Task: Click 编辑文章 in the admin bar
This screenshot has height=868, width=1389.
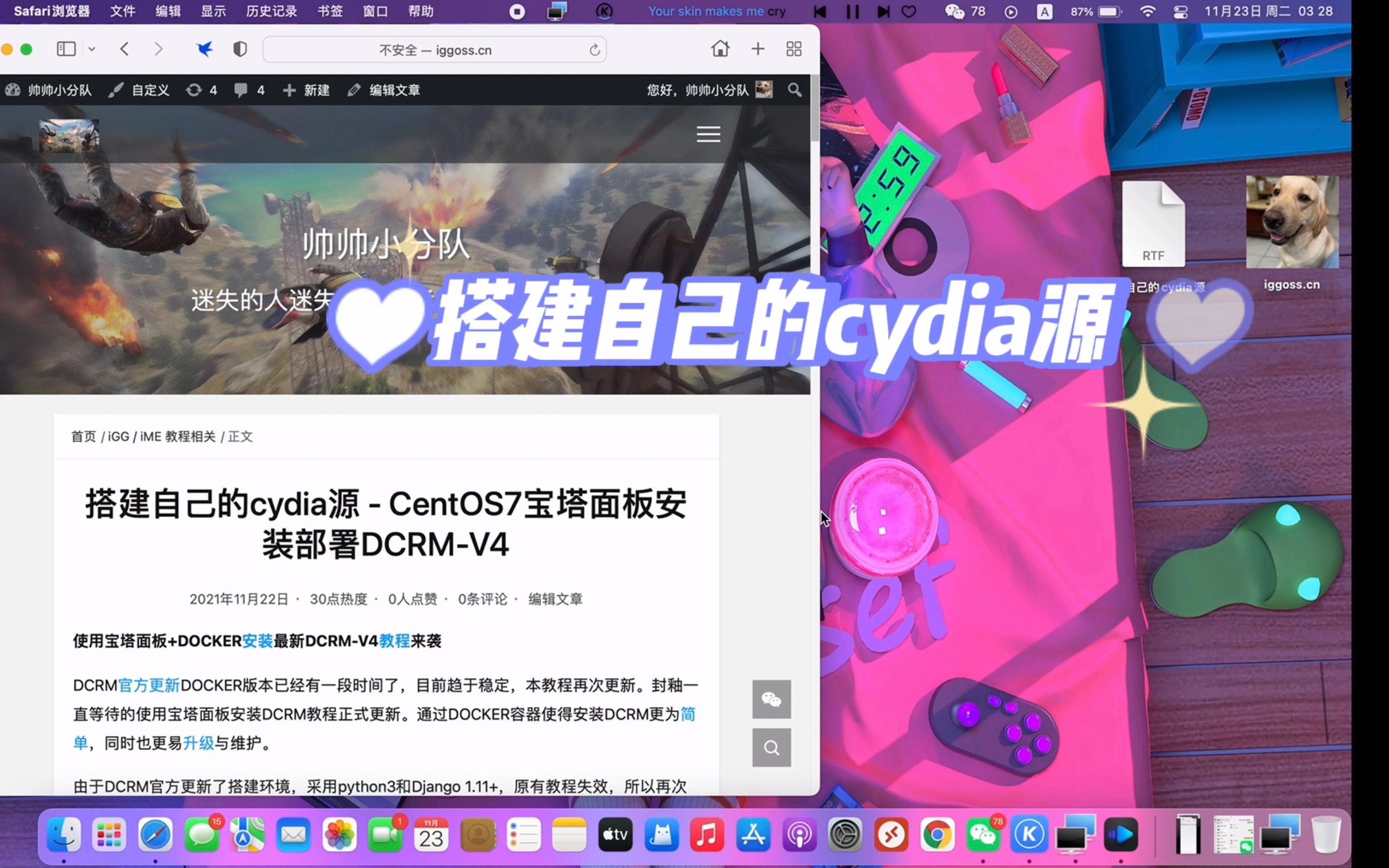Action: tap(384, 90)
